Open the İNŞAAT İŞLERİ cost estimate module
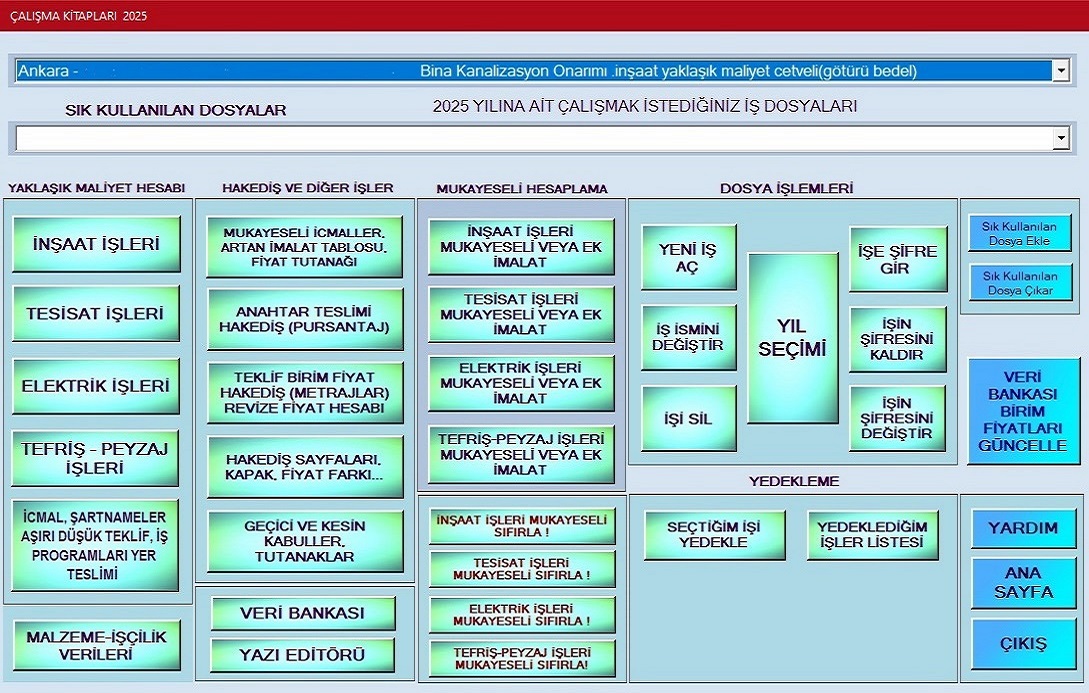The height and width of the screenshot is (693, 1089). point(95,245)
